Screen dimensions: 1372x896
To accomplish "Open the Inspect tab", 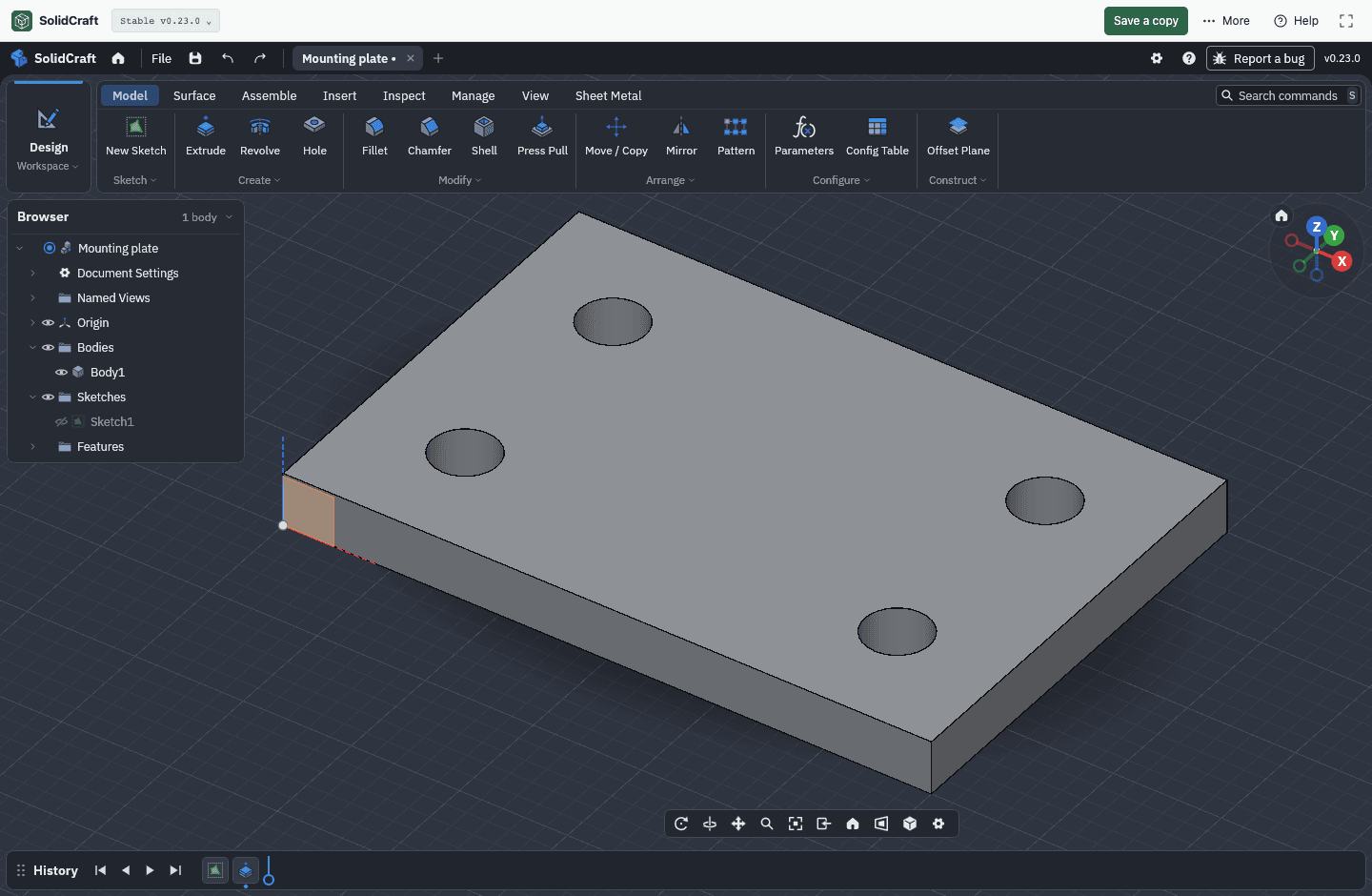I will tap(404, 95).
